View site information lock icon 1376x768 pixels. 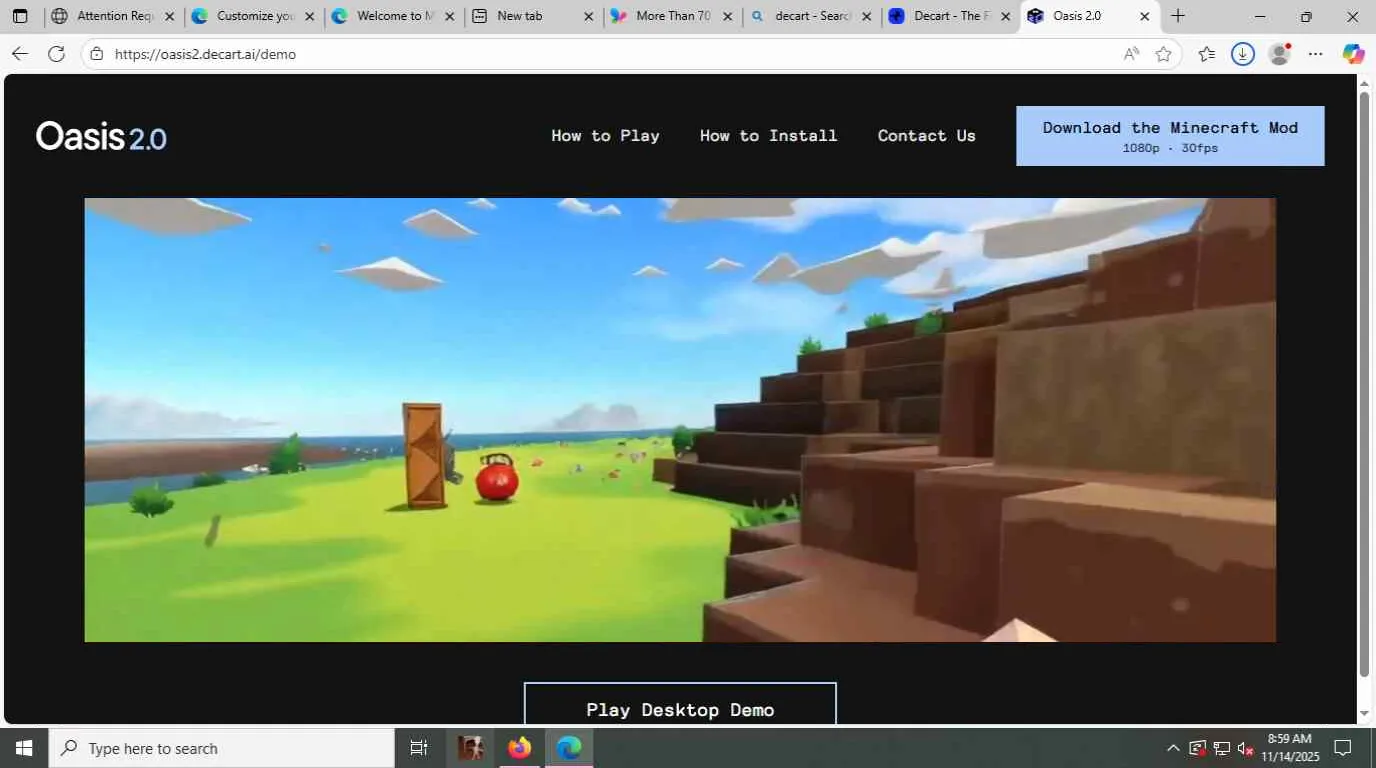(x=97, y=54)
